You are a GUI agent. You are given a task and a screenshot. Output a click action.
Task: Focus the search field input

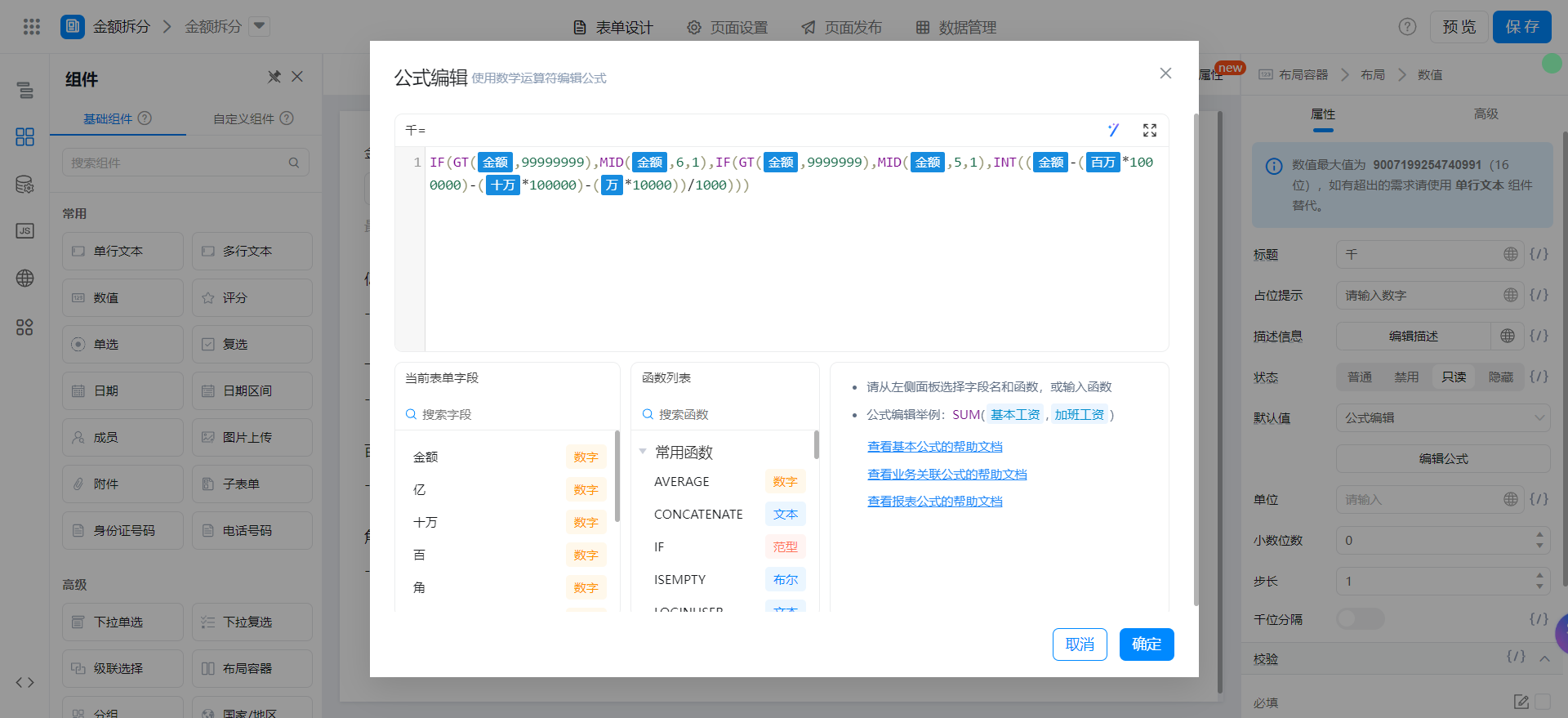507,414
